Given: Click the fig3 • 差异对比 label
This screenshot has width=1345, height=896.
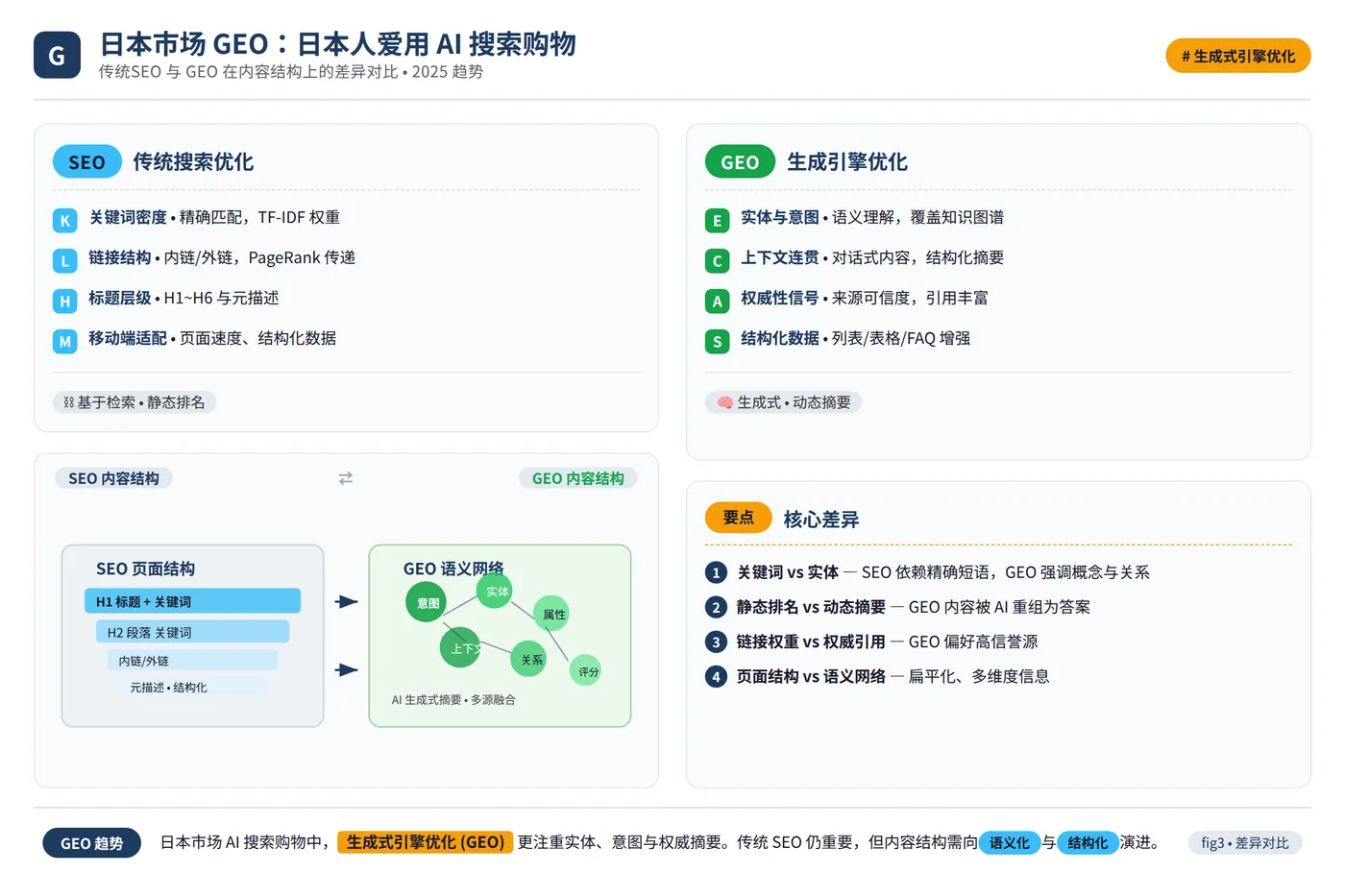Looking at the screenshot, I should pos(1245,842).
